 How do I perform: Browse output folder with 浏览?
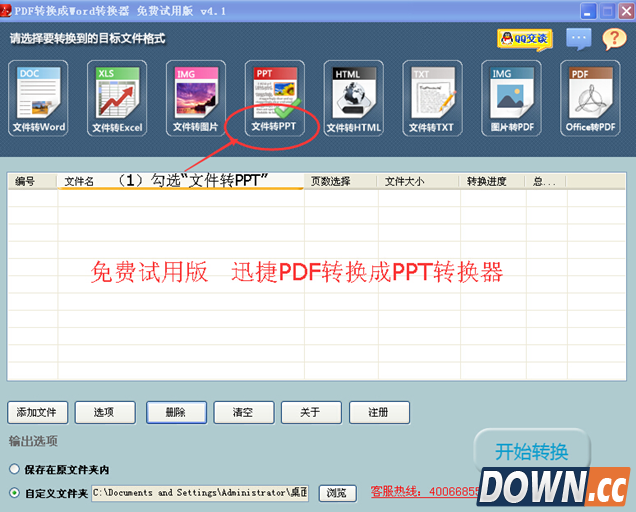point(337,493)
